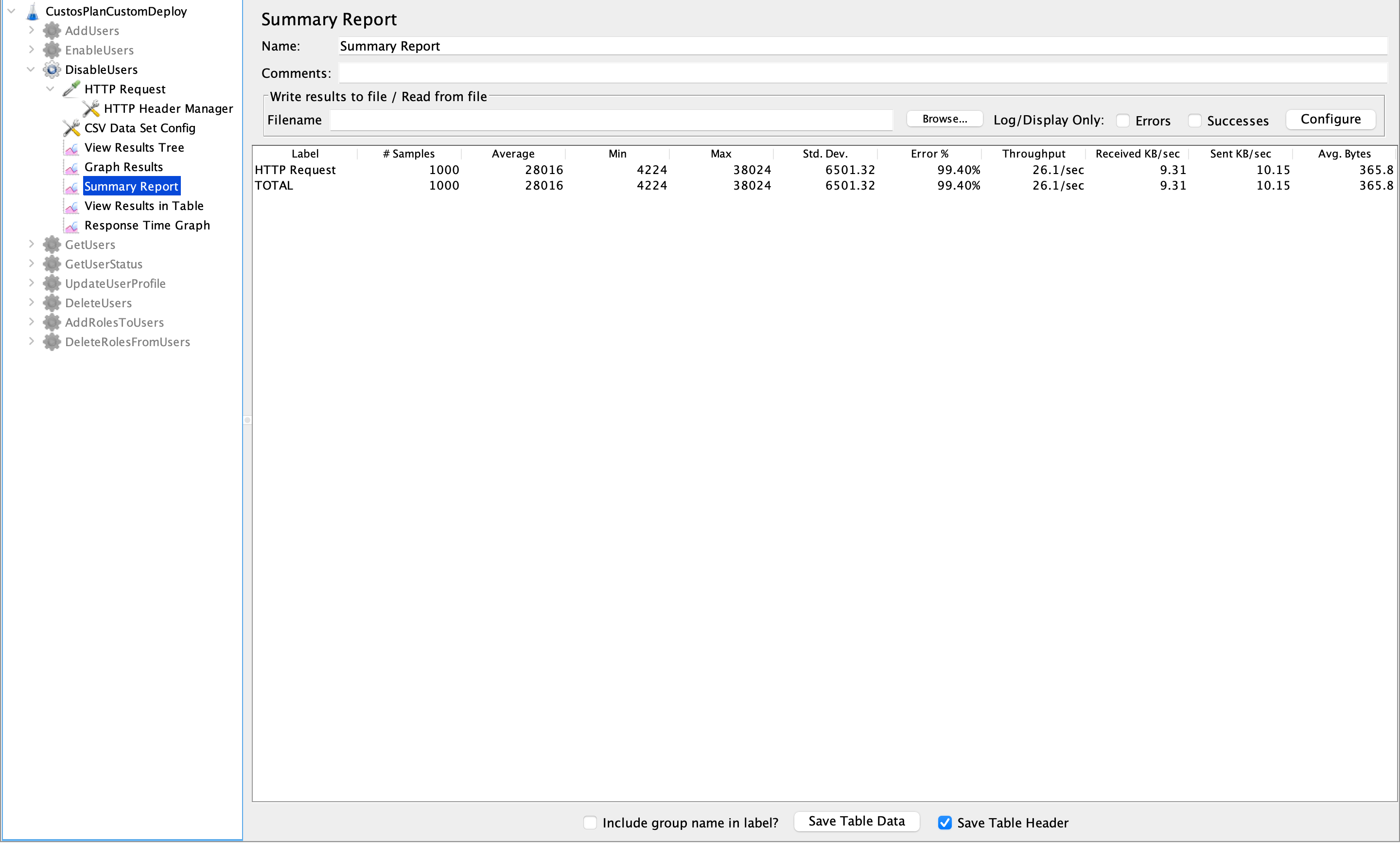Viewport: 1400px width, 843px height.
Task: Click the Response Time Graph icon
Action: tap(71, 226)
